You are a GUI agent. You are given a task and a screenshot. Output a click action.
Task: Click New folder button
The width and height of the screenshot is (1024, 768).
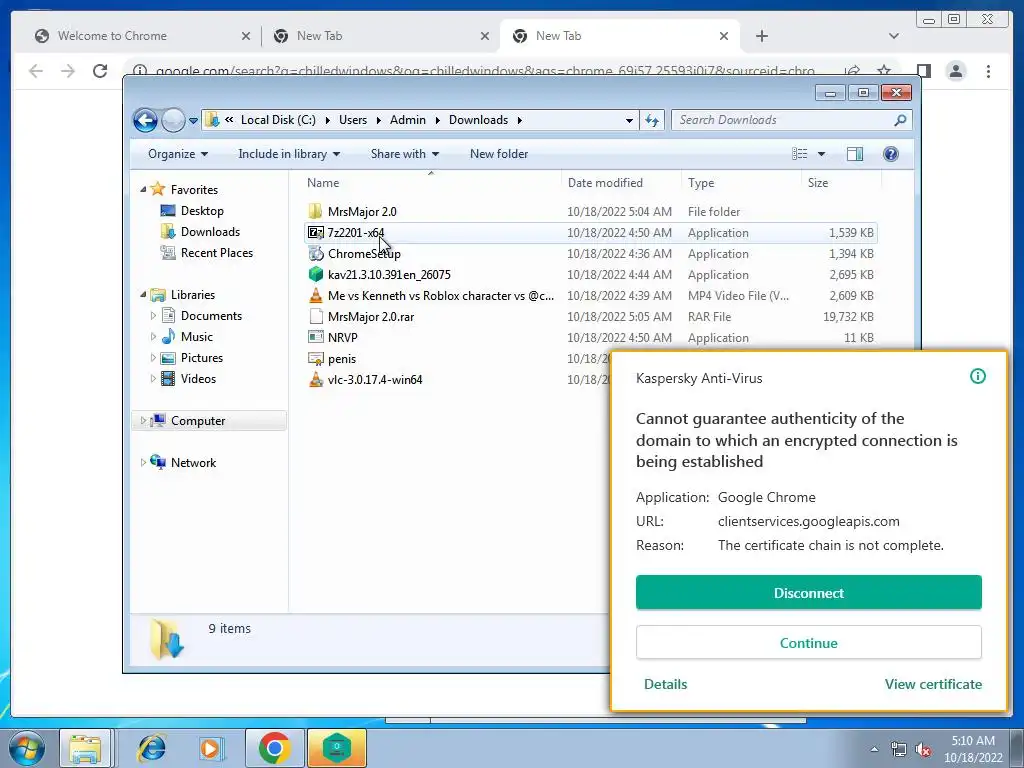(499, 154)
